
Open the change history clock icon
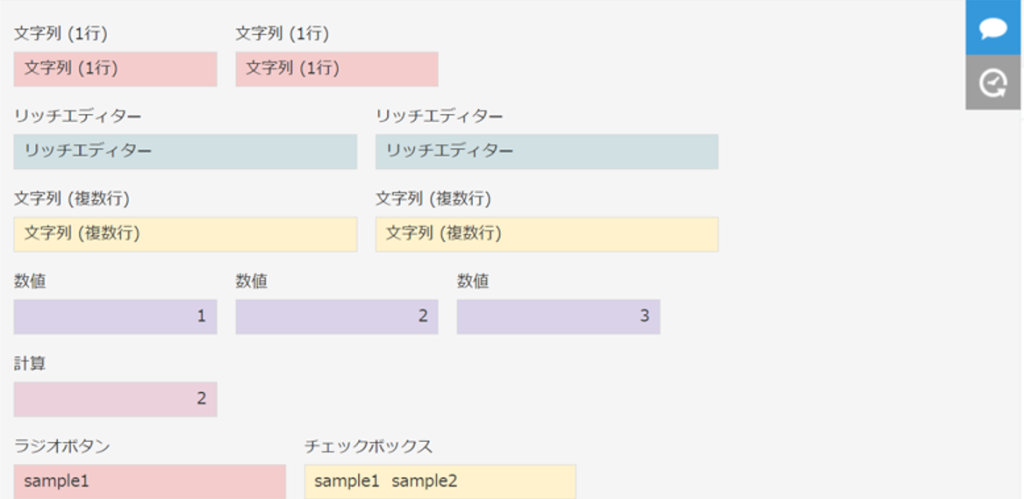[x=993, y=82]
